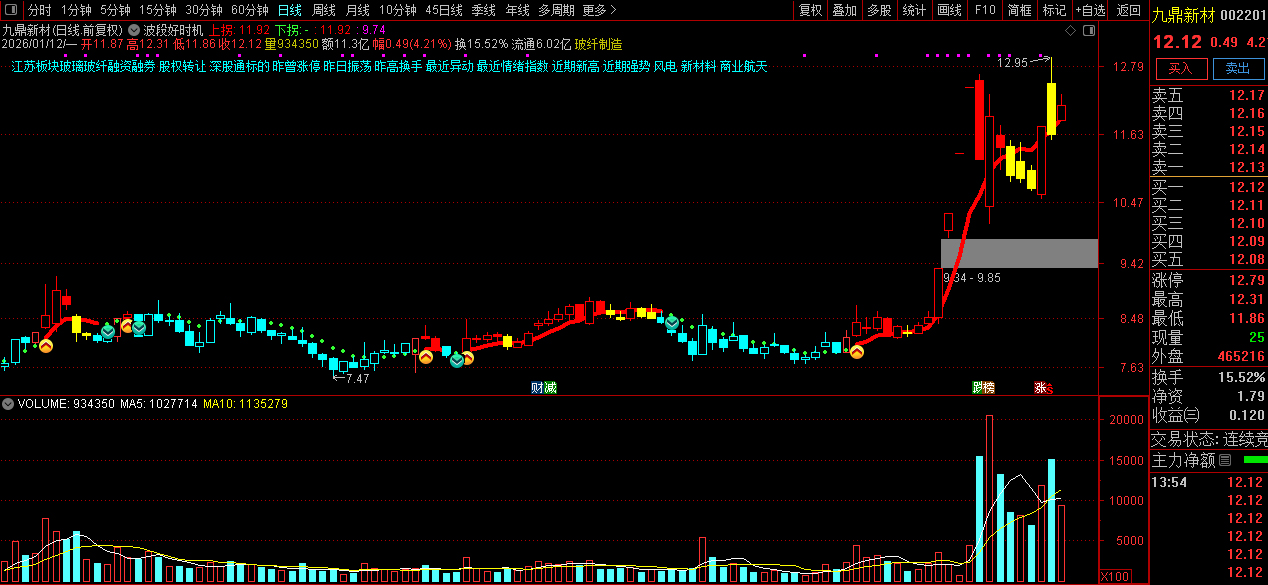Screen dimensions: 1268x585
Task: Toggle the 简框 simple frame
Action: point(1020,10)
